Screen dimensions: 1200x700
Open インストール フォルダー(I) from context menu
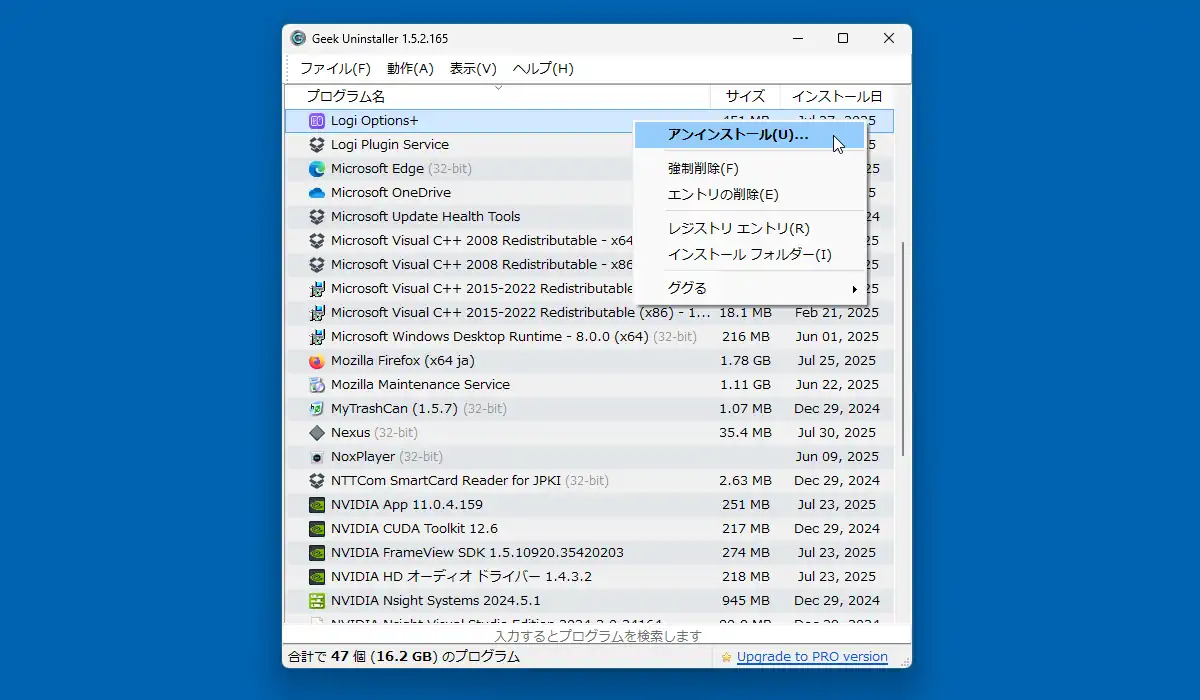[750, 255]
